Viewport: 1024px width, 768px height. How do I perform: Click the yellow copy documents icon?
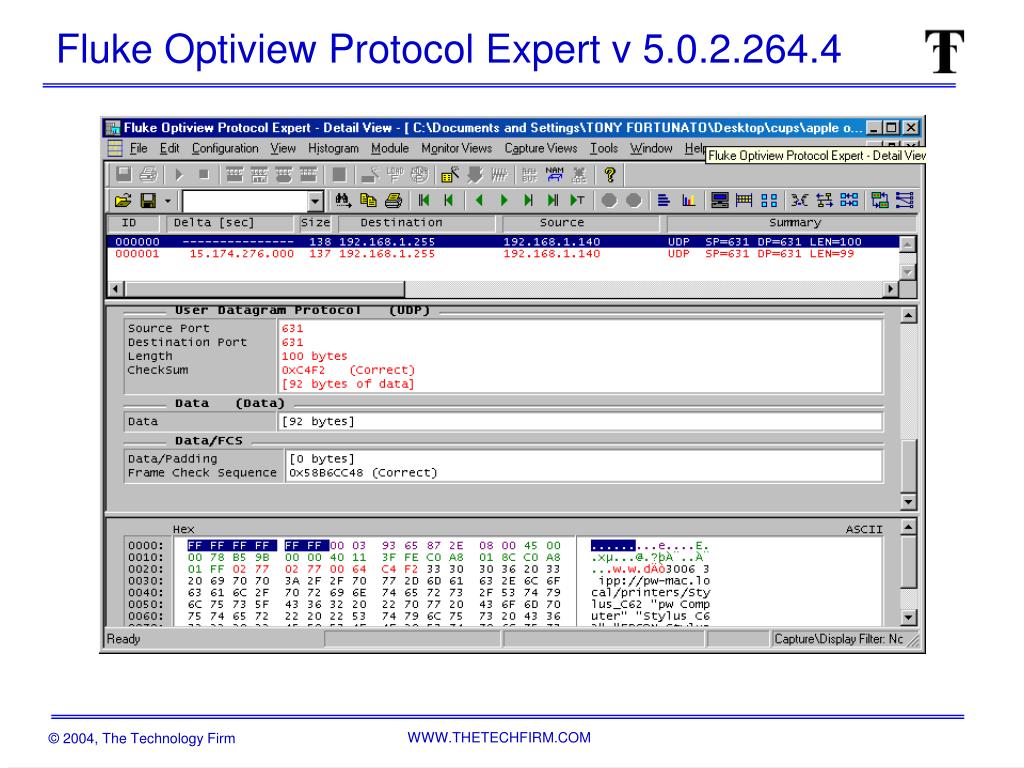pyautogui.click(x=368, y=200)
